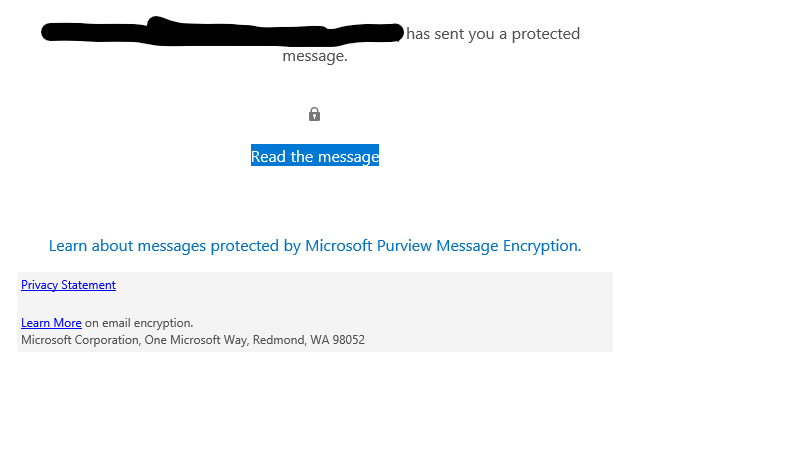Click the gray padlock icon
This screenshot has width=791, height=451.
tap(314, 114)
